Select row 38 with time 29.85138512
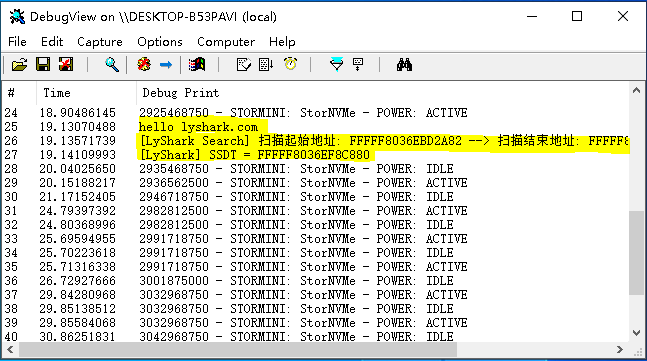 (x=316, y=309)
